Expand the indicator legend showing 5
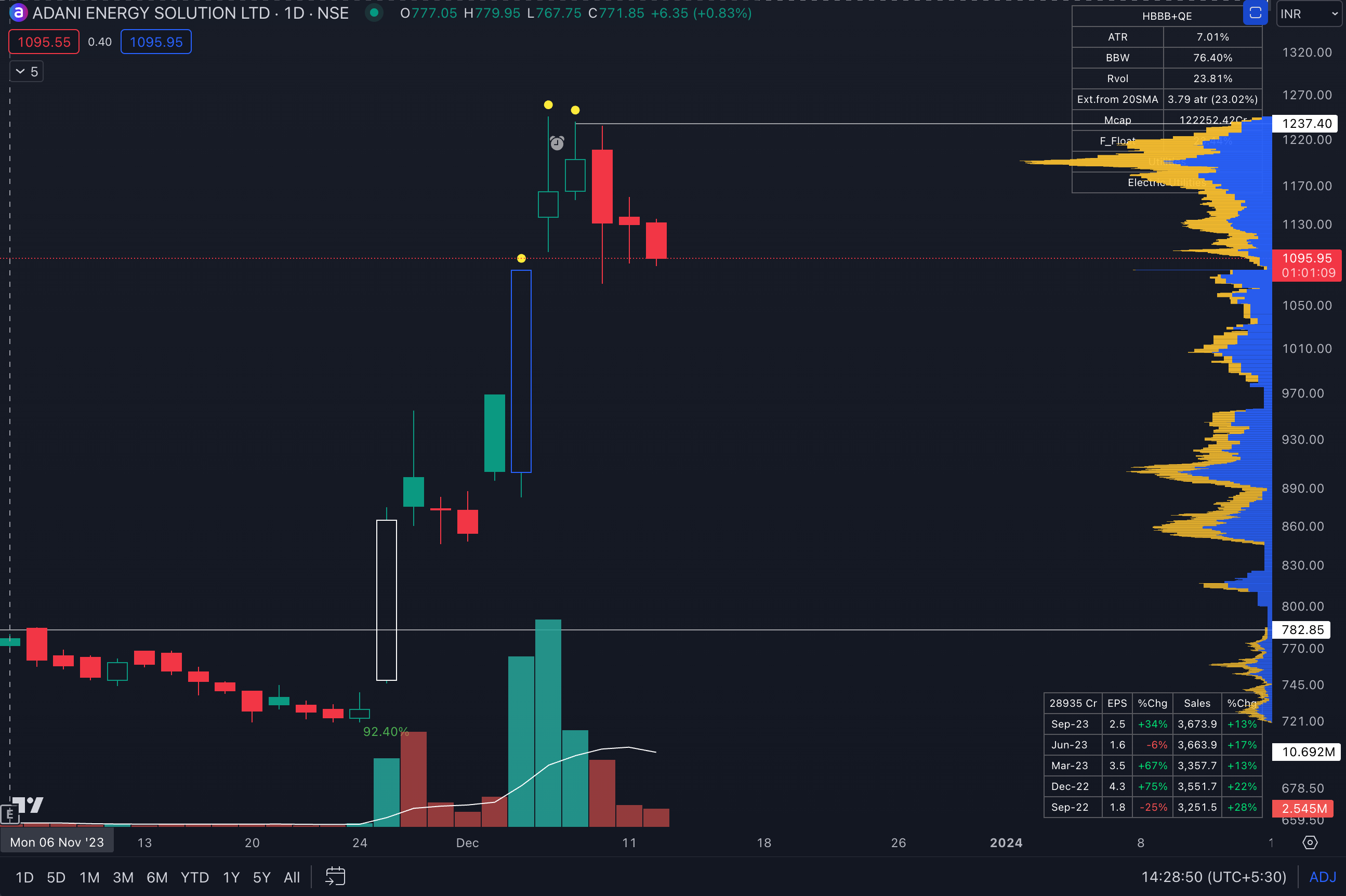The height and width of the screenshot is (896, 1346). coord(27,71)
